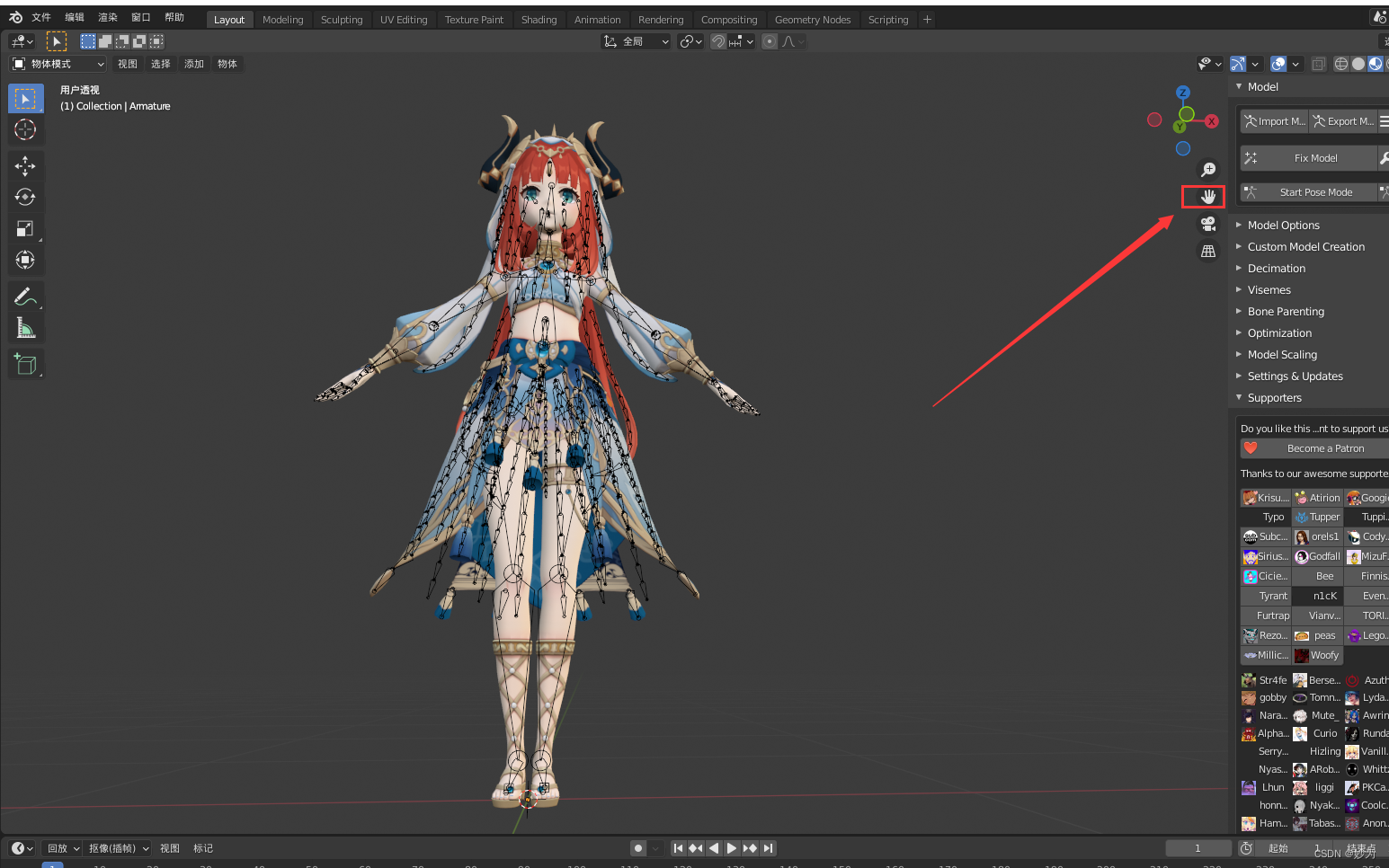
Task: Toggle X-ray mode
Action: (x=1318, y=64)
